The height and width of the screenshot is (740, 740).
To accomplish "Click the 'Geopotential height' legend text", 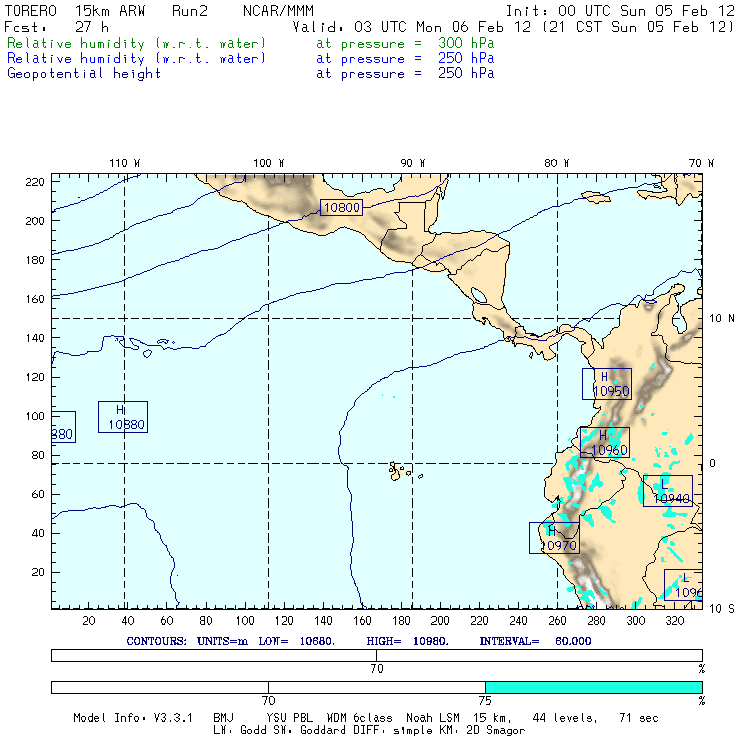I will [84, 74].
